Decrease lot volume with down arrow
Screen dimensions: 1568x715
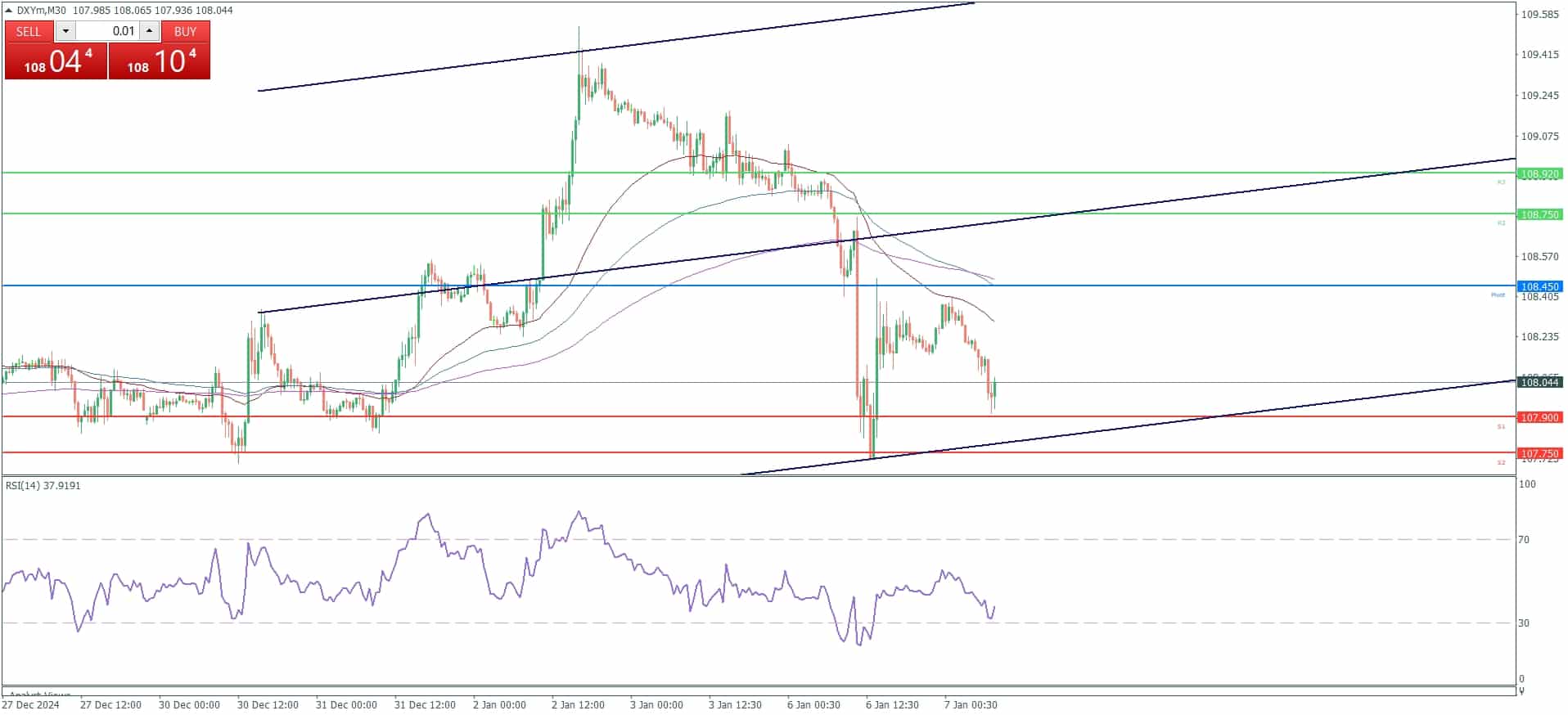coord(65,31)
